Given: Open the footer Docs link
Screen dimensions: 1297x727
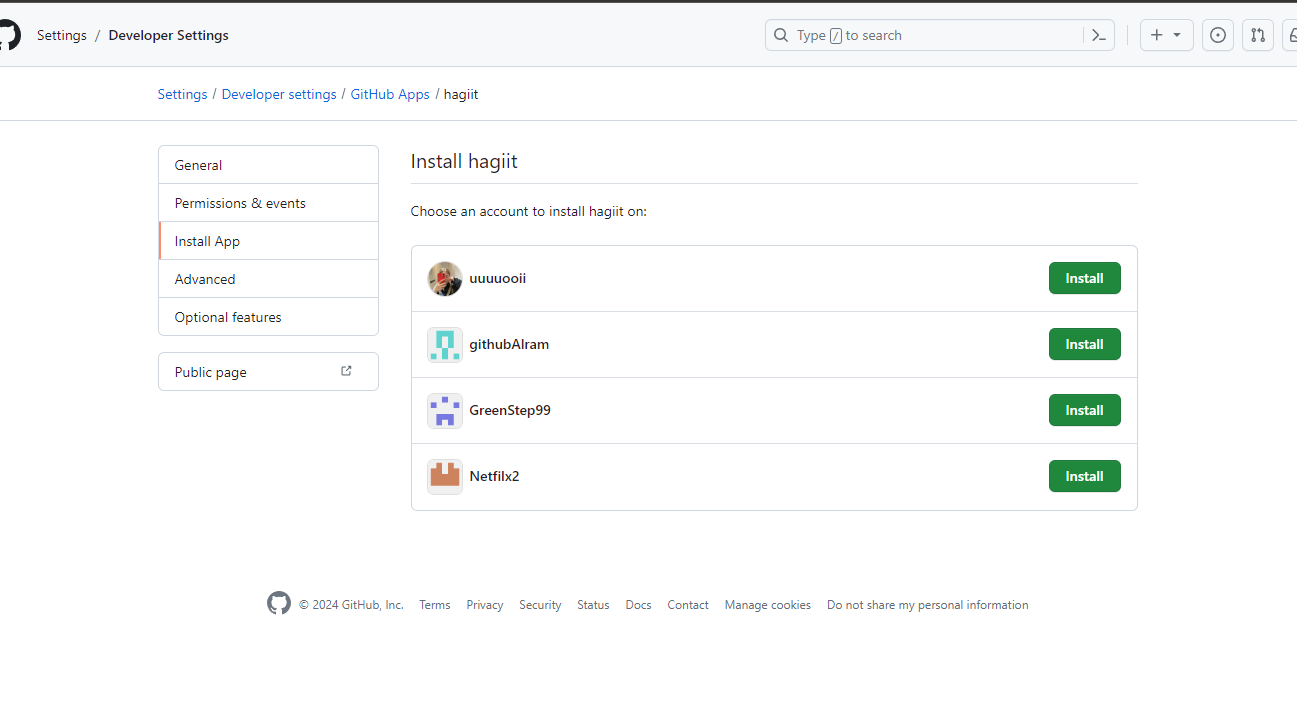Looking at the screenshot, I should coord(638,605).
